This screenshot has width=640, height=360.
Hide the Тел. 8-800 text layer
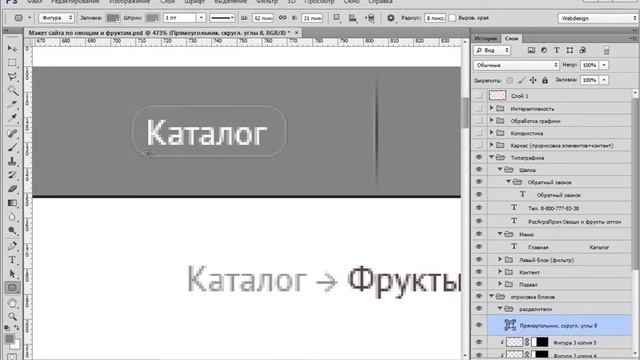click(x=479, y=208)
